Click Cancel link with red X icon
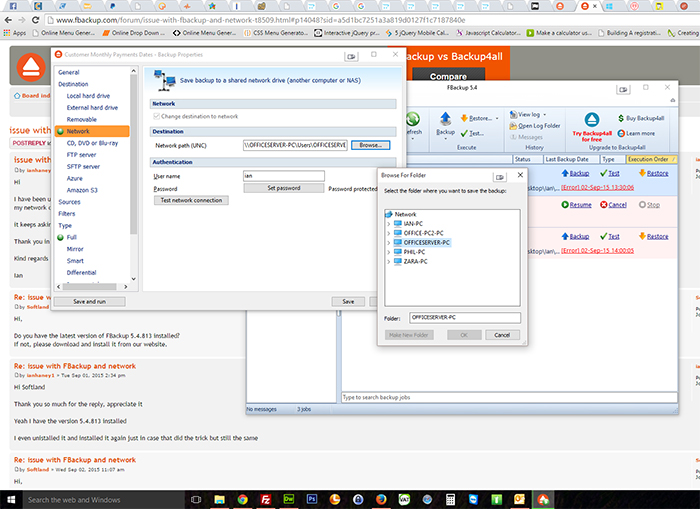This screenshot has width=700, height=509. click(613, 205)
